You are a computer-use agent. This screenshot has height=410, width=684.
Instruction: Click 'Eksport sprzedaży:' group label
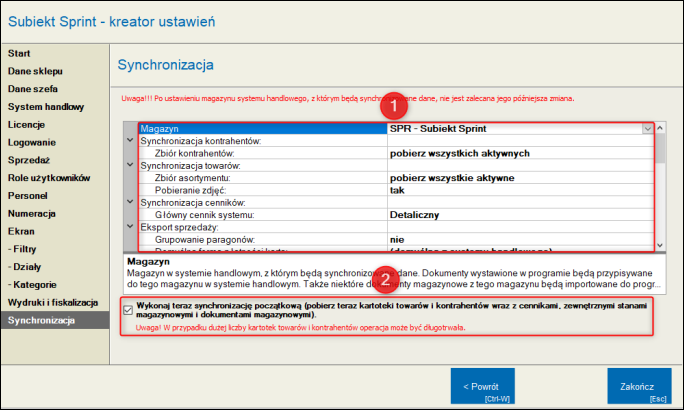(179, 227)
